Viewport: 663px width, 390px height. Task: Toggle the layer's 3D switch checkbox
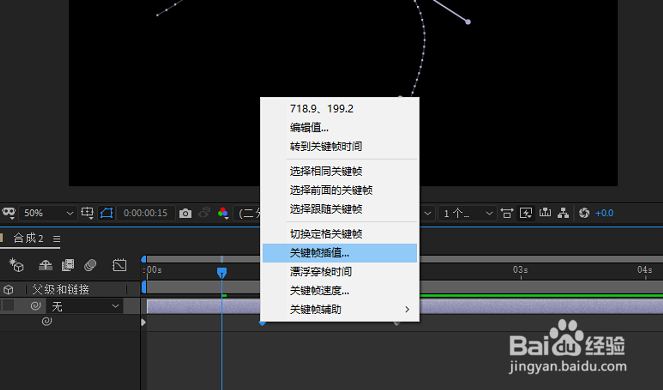8,306
